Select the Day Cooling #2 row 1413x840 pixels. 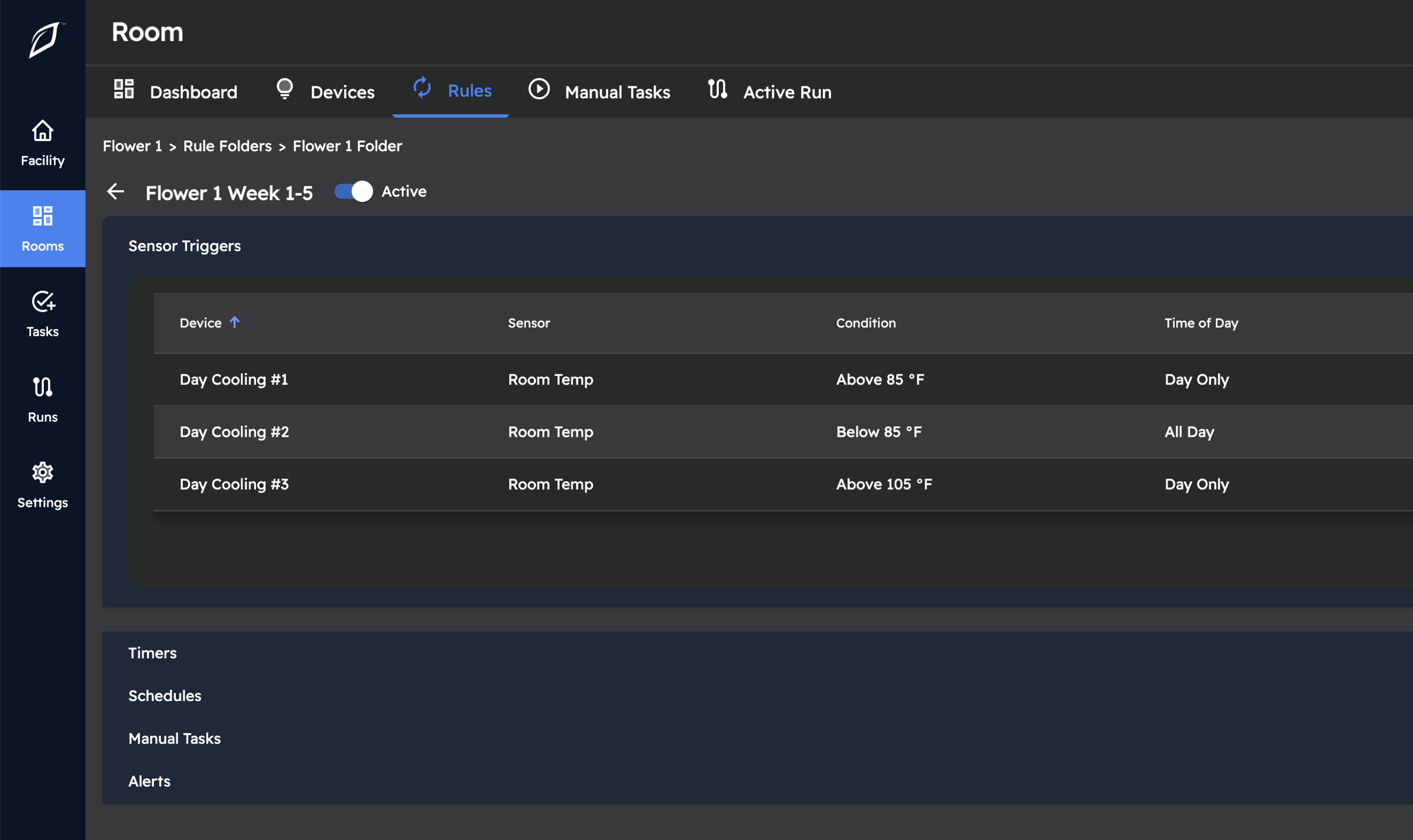coord(235,432)
